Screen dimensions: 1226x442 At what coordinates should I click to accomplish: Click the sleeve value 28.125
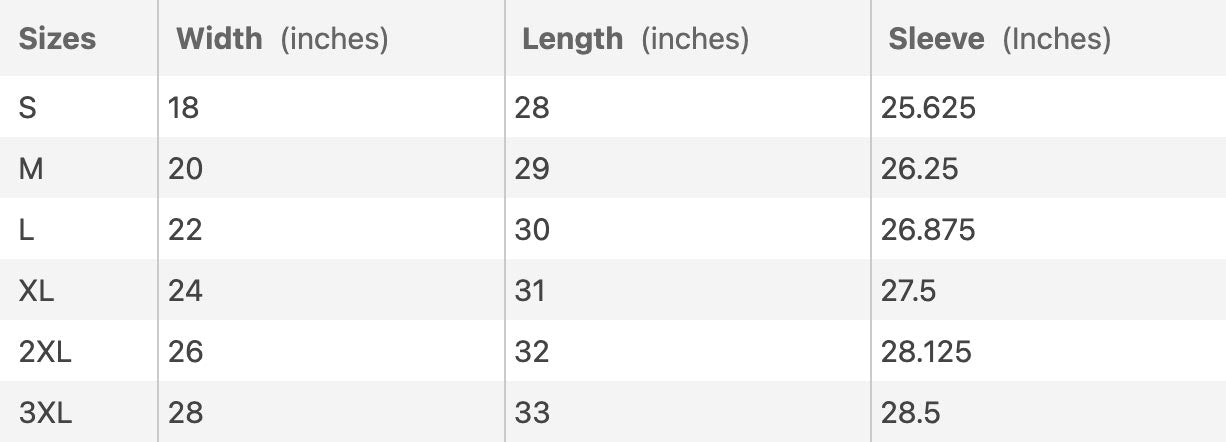point(926,352)
